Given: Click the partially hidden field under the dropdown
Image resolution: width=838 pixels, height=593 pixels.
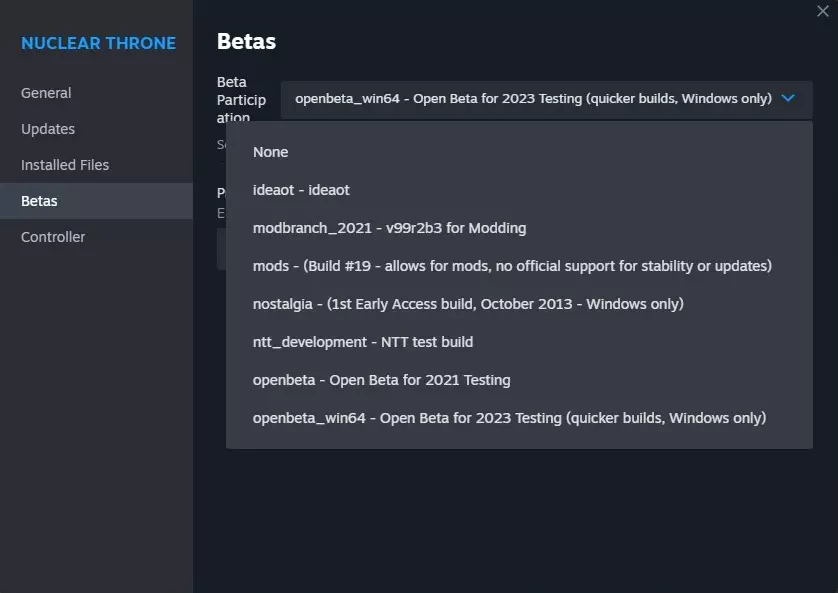Looking at the screenshot, I should click(x=221, y=250).
